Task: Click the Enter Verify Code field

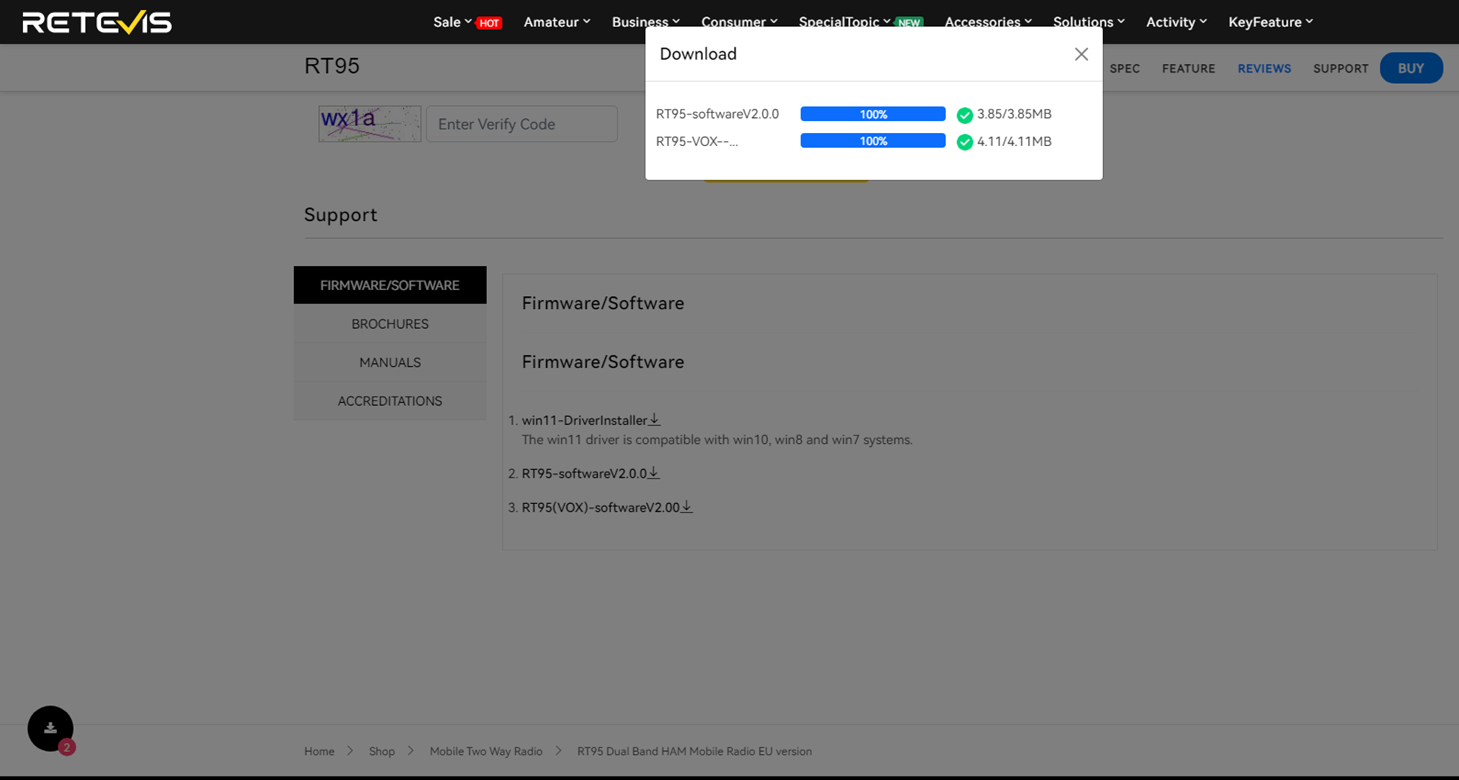Action: click(x=522, y=124)
